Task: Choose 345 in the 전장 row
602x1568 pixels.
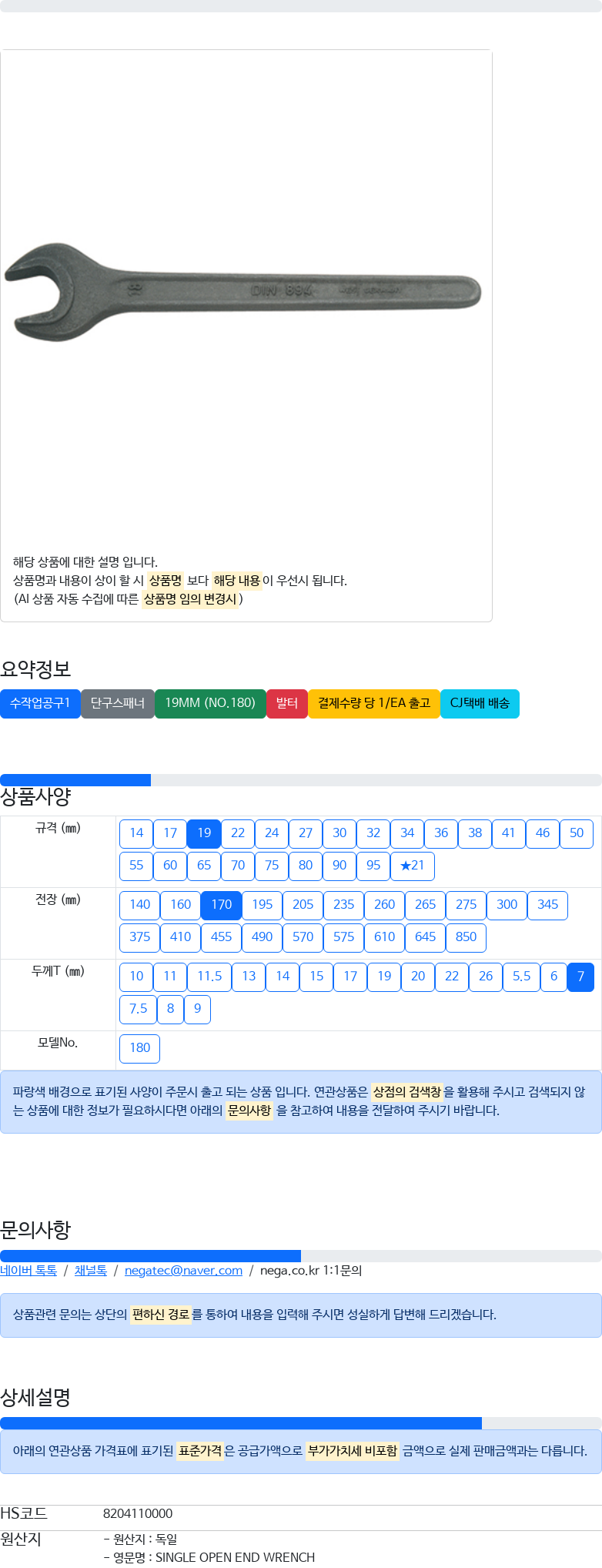Action: pos(548,905)
